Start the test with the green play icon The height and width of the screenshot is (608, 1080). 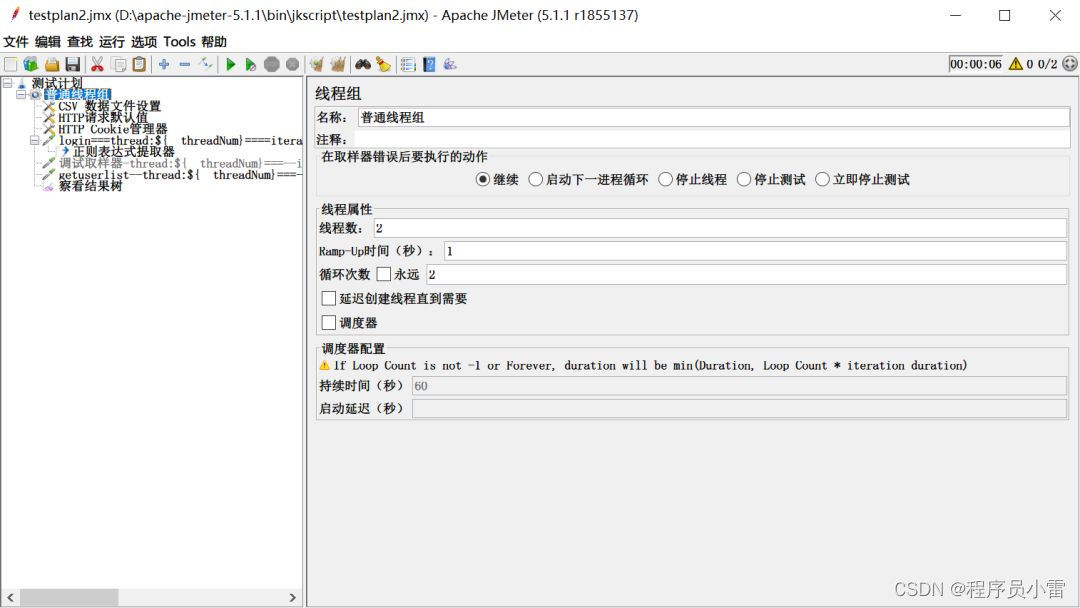click(230, 64)
